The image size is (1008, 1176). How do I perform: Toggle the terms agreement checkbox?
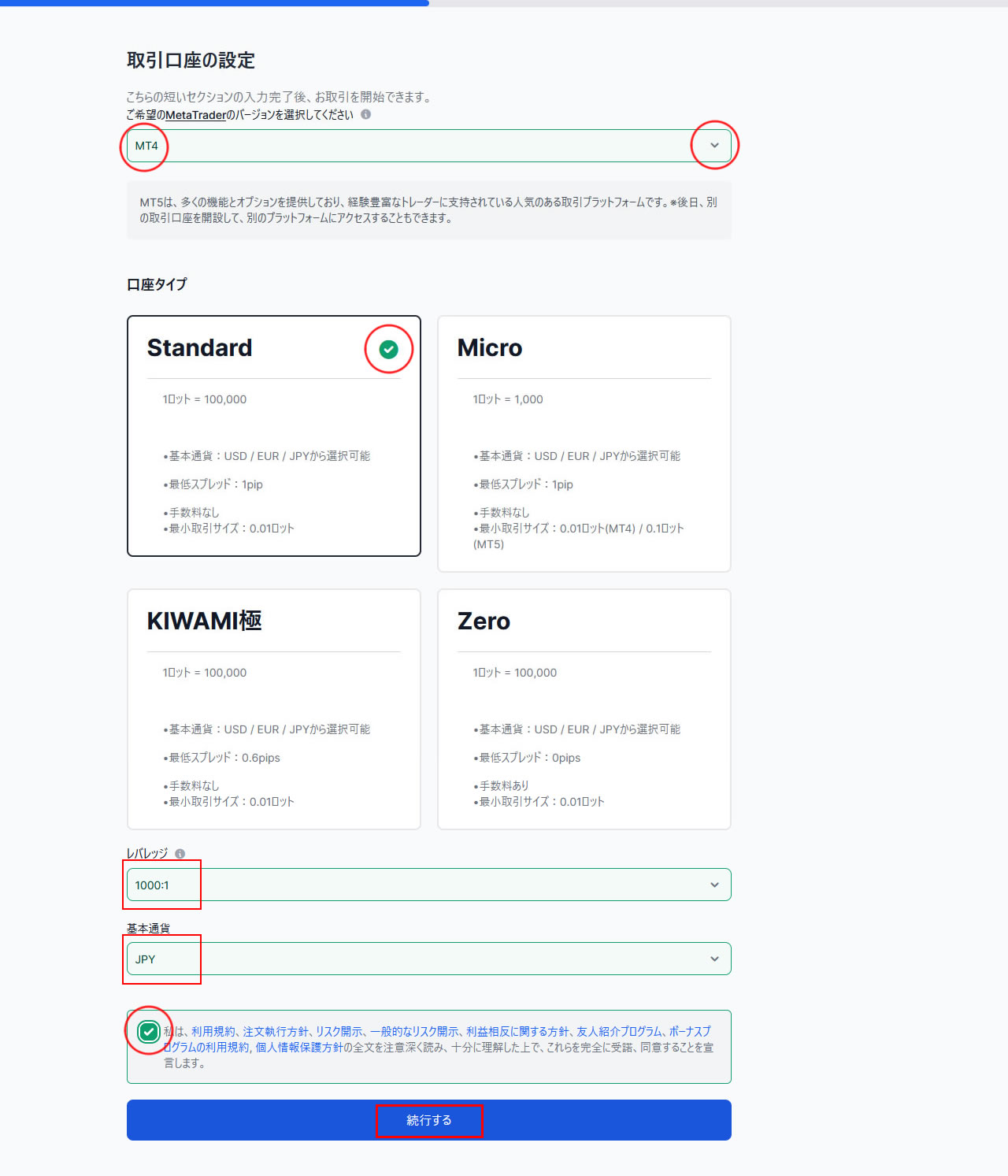[148, 1031]
